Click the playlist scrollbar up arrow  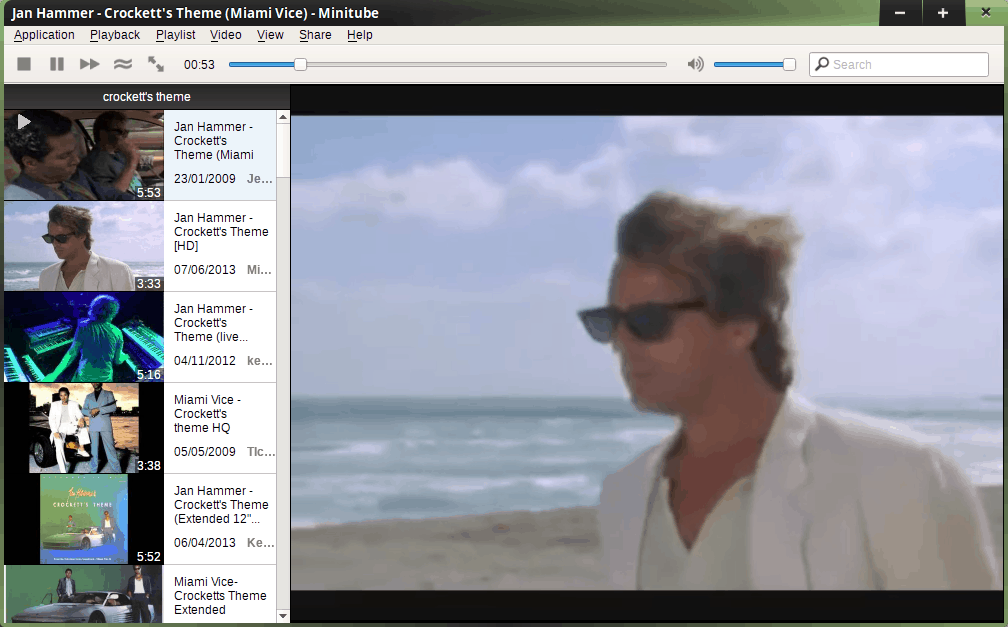click(x=283, y=117)
